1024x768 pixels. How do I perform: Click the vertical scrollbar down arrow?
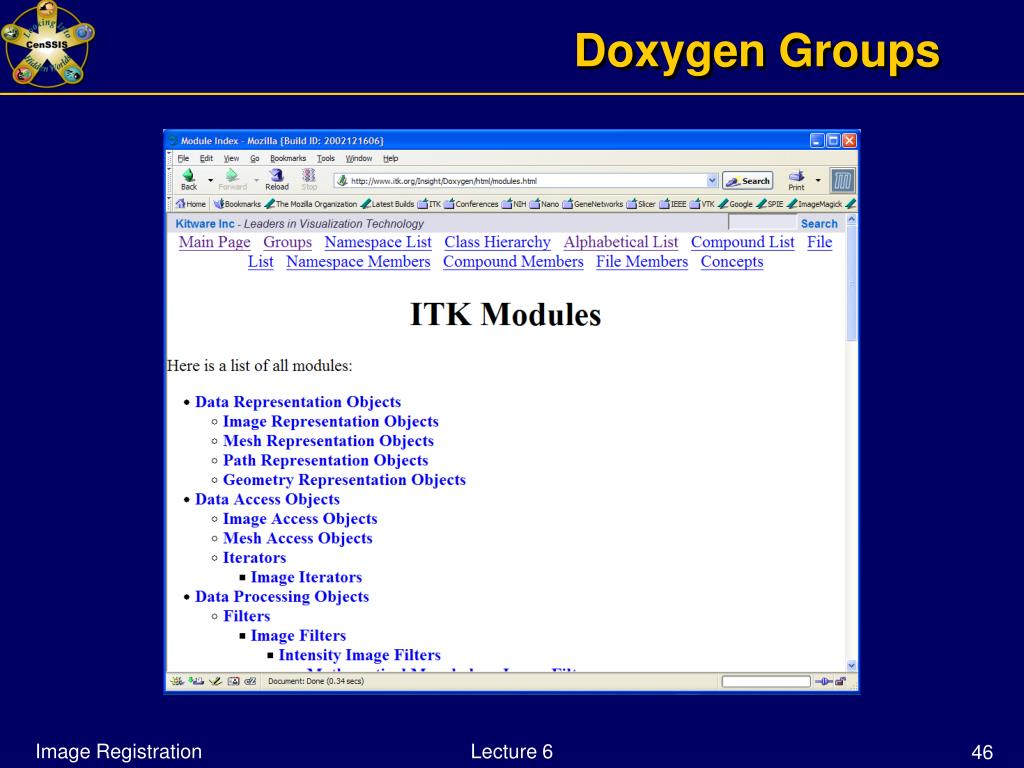click(852, 665)
